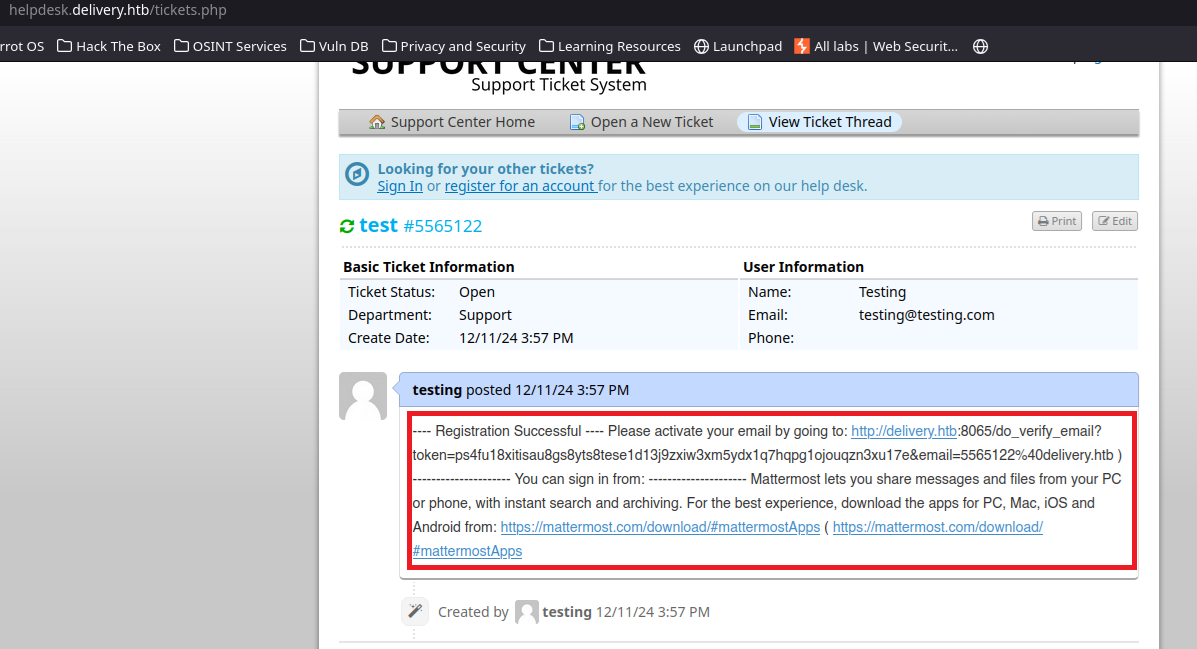Expand the Privacy and Security bookmarks folder
The width and height of the screenshot is (1197, 649).
point(453,46)
